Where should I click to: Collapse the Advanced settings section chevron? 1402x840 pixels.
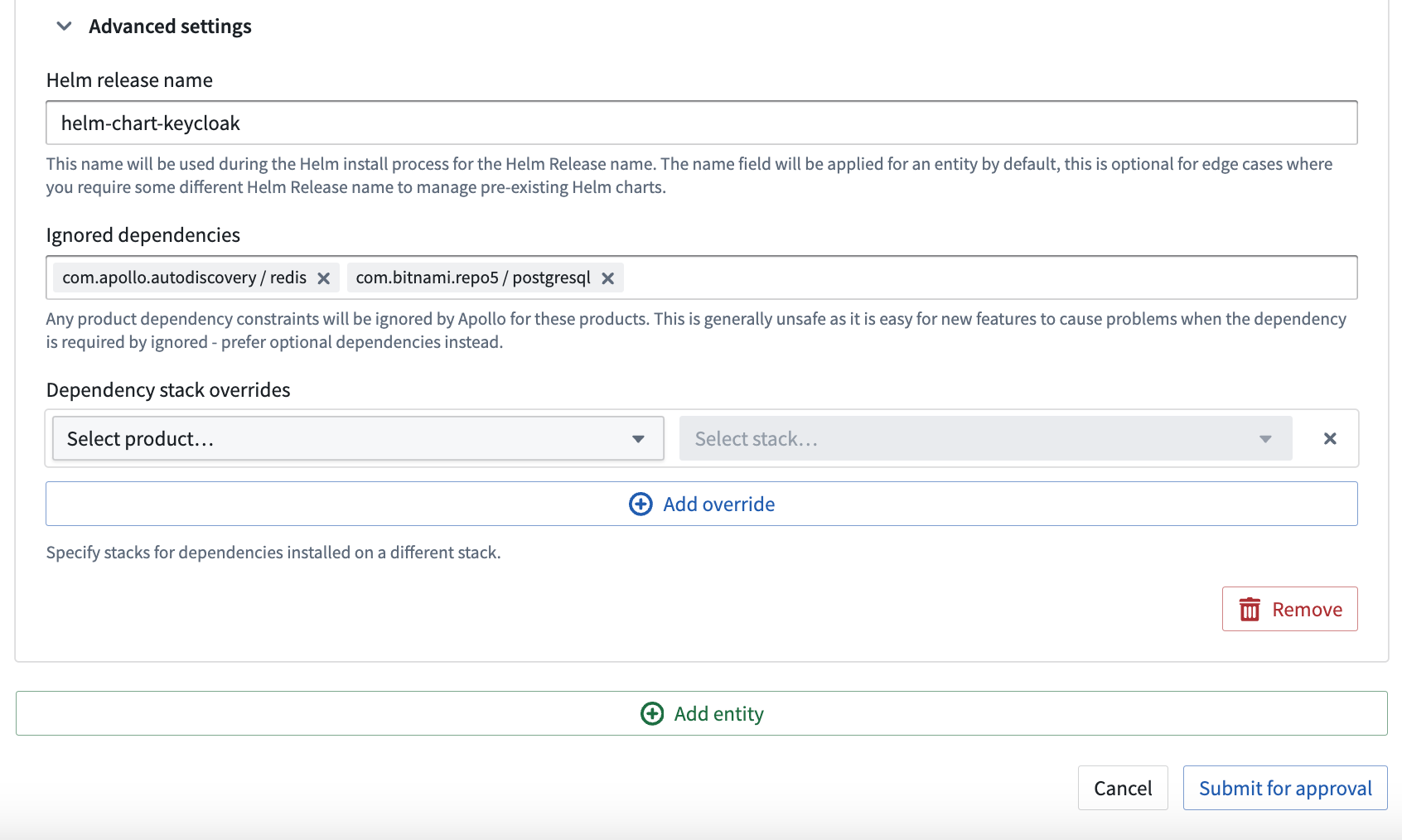[x=64, y=27]
